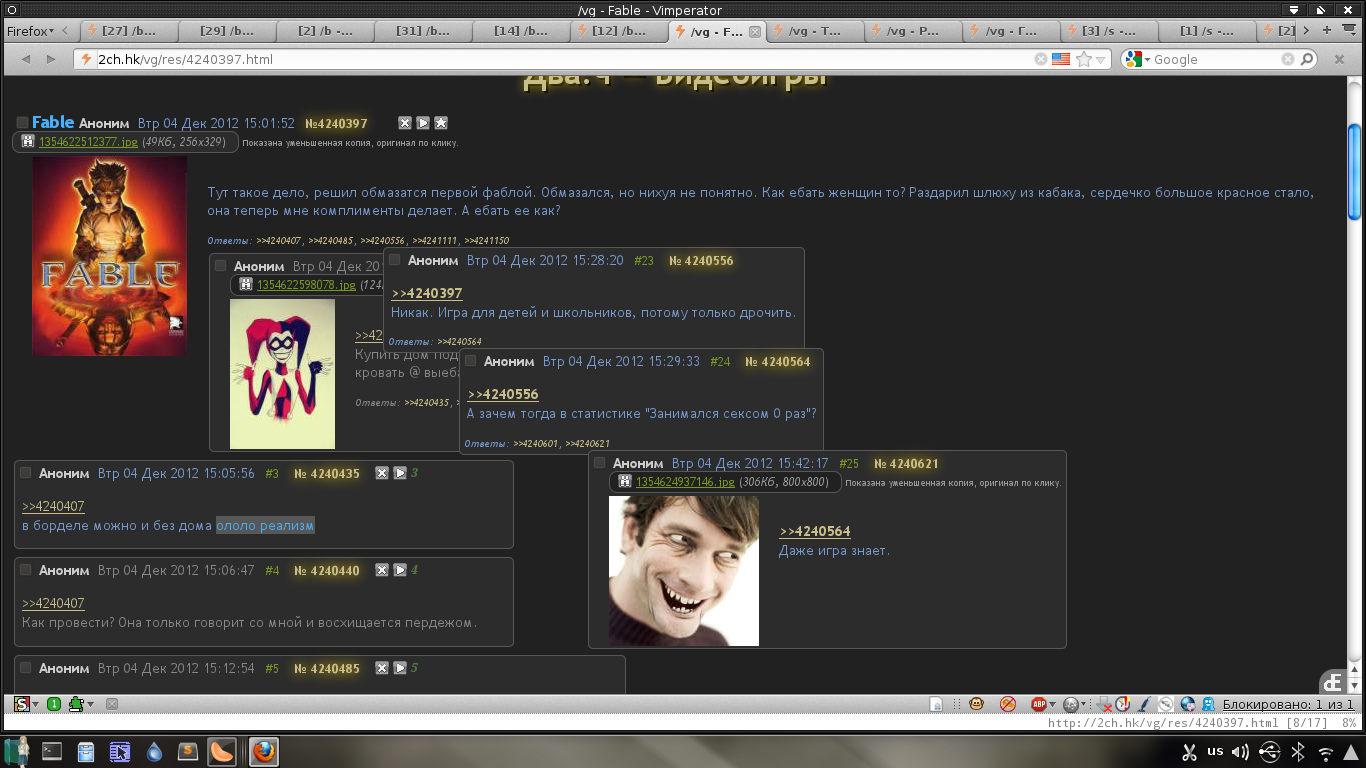1366x768 pixels.
Task: Bookmark page with the star icon
Action: (x=1084, y=59)
